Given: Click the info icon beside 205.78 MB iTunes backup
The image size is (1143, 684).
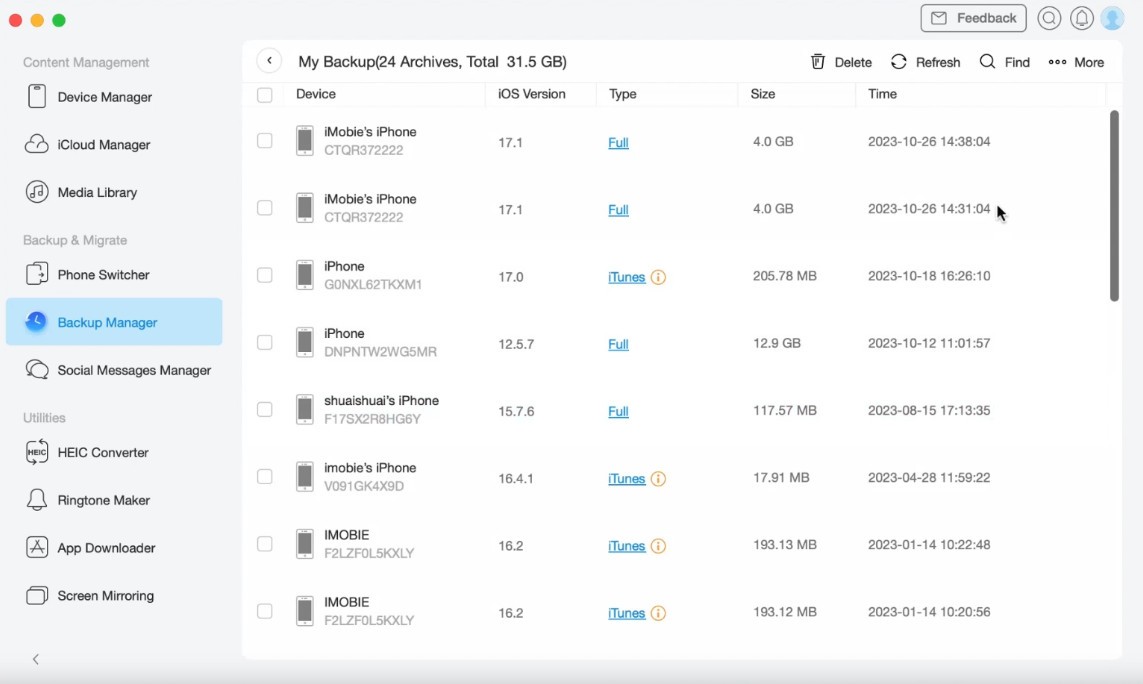Looking at the screenshot, I should (x=658, y=277).
